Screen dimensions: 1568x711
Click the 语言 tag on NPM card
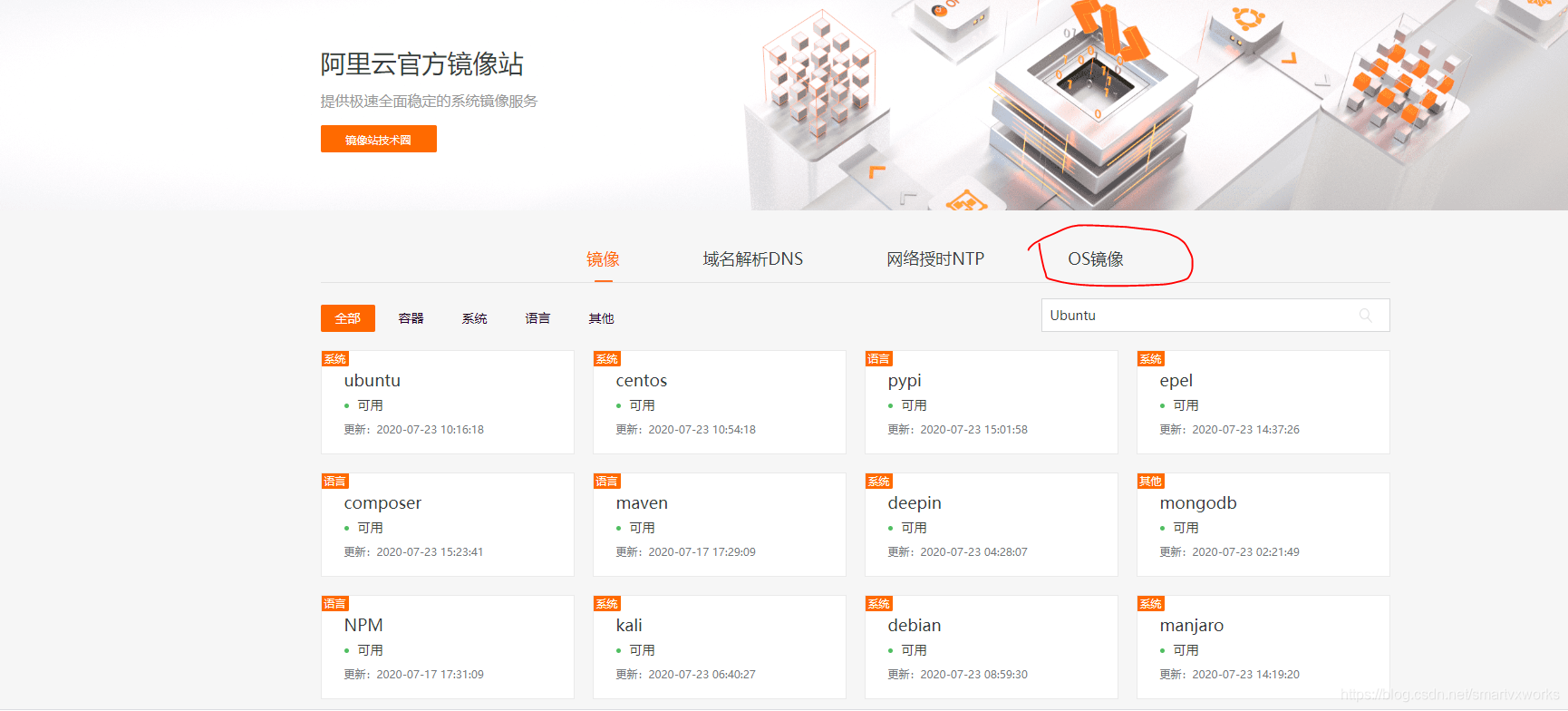coord(335,604)
